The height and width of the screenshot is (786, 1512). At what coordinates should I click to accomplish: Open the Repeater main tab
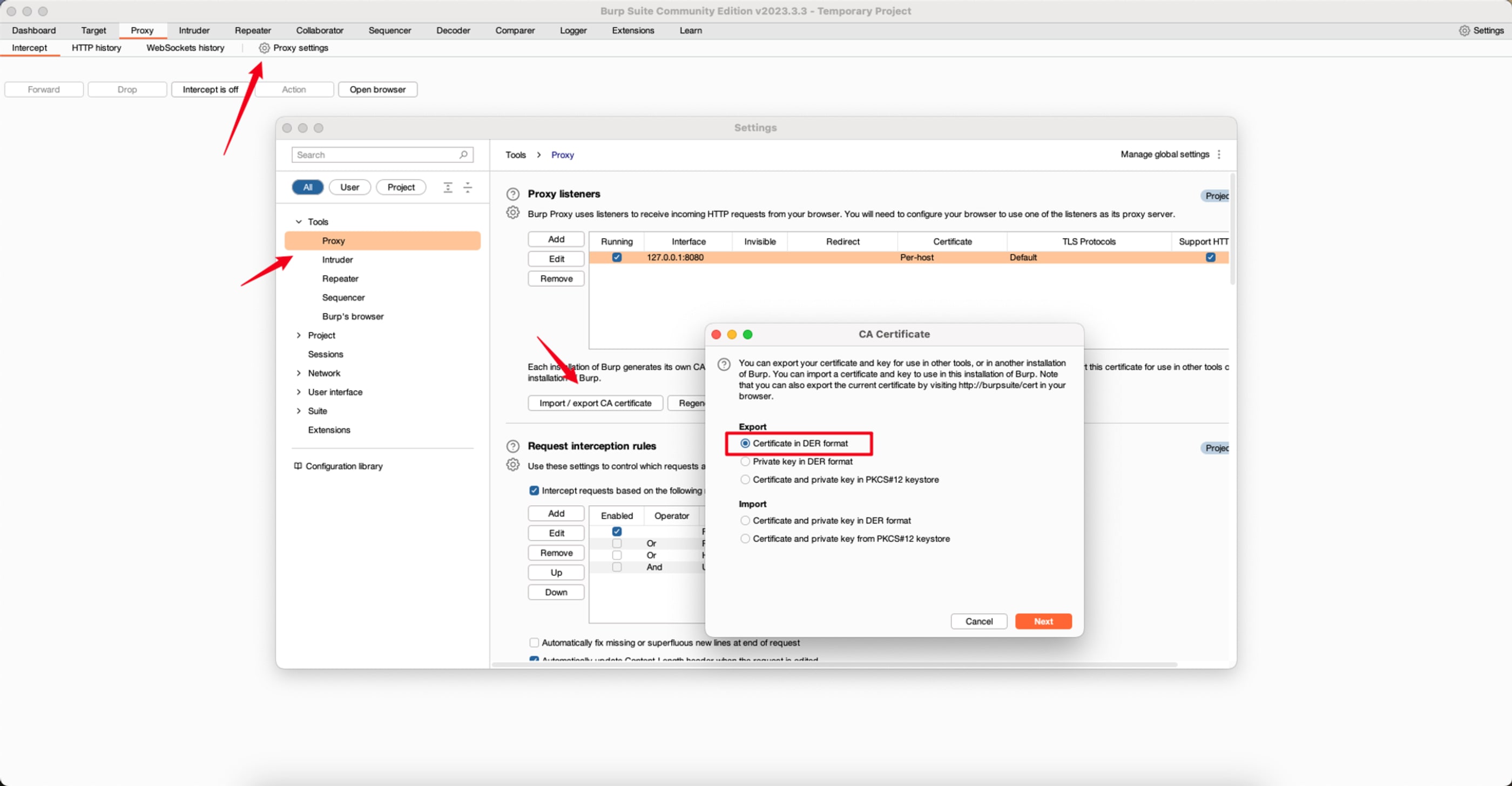(252, 31)
